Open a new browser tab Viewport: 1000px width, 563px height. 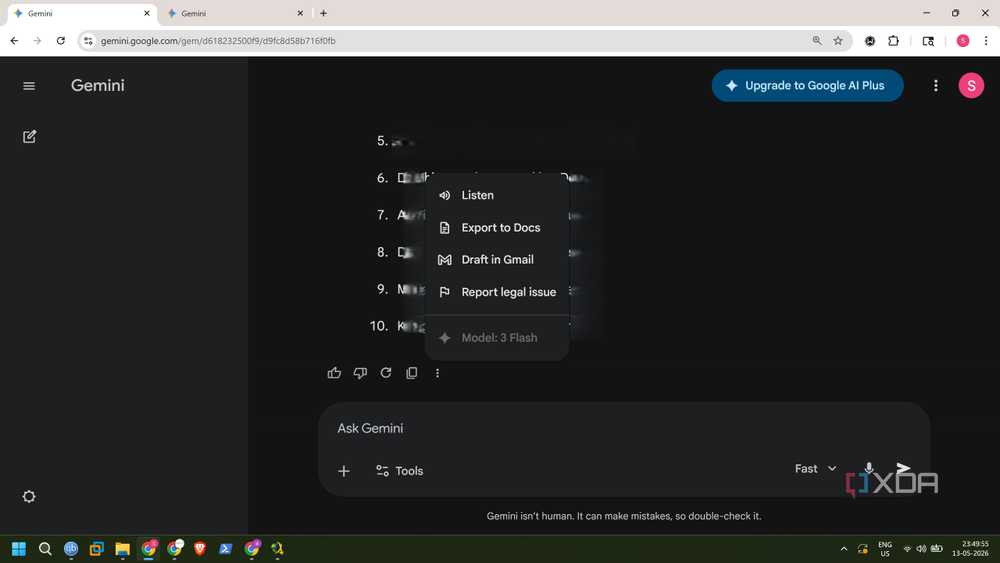[x=323, y=13]
